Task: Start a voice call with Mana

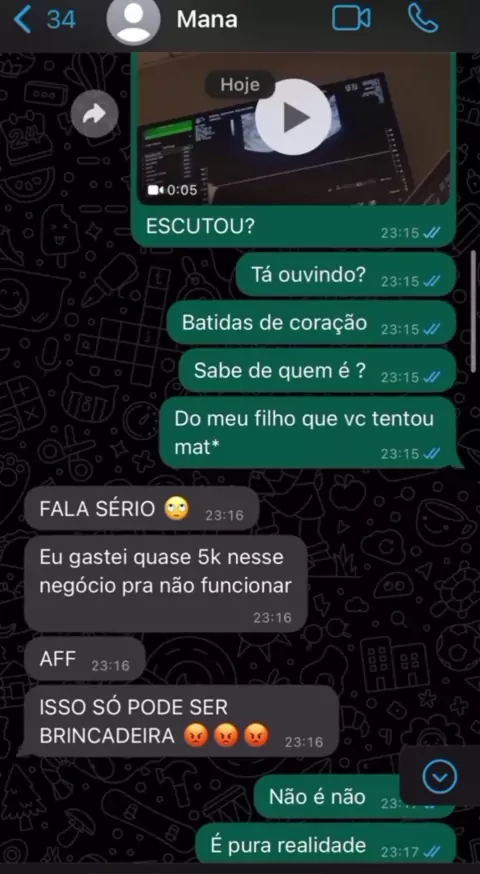Action: (x=423, y=18)
